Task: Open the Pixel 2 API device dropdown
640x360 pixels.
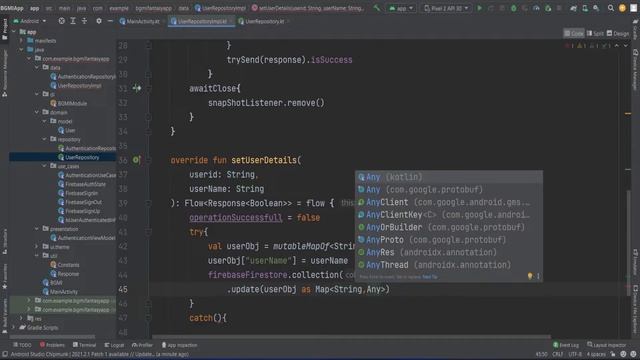Action: pyautogui.click(x=446, y=8)
